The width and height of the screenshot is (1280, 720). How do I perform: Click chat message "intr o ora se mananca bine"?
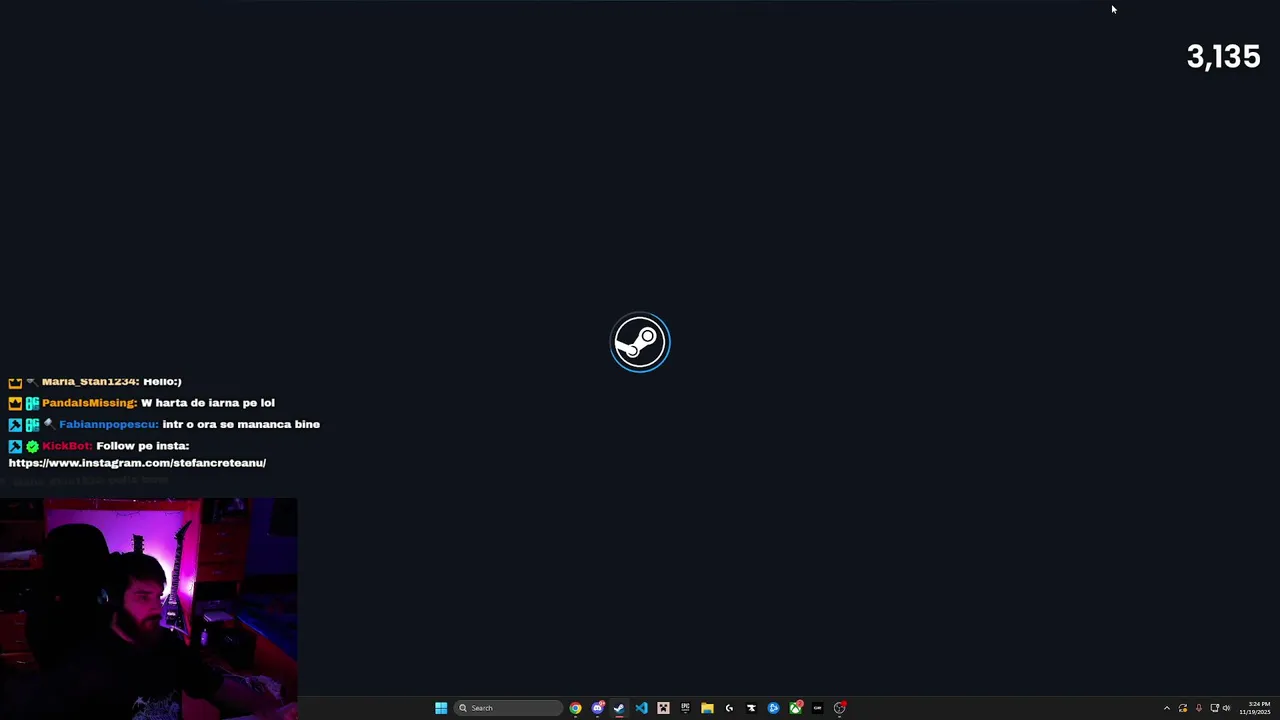click(241, 424)
